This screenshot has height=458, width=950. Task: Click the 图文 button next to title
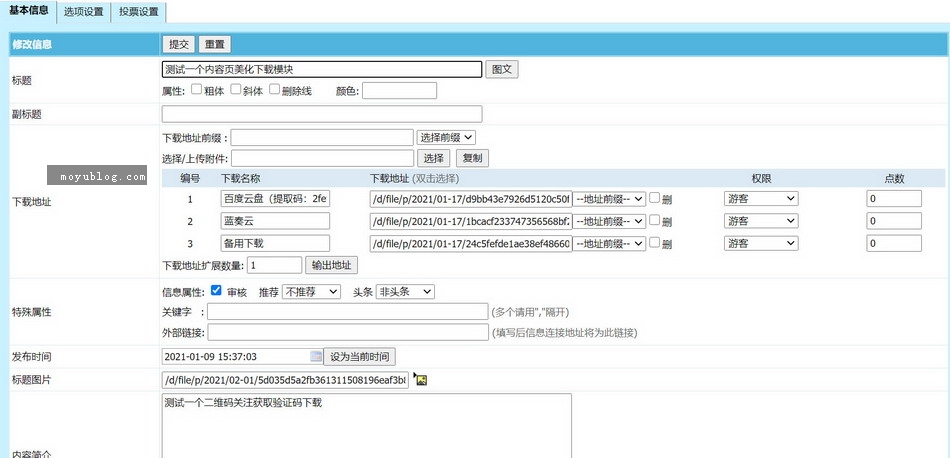pos(501,70)
